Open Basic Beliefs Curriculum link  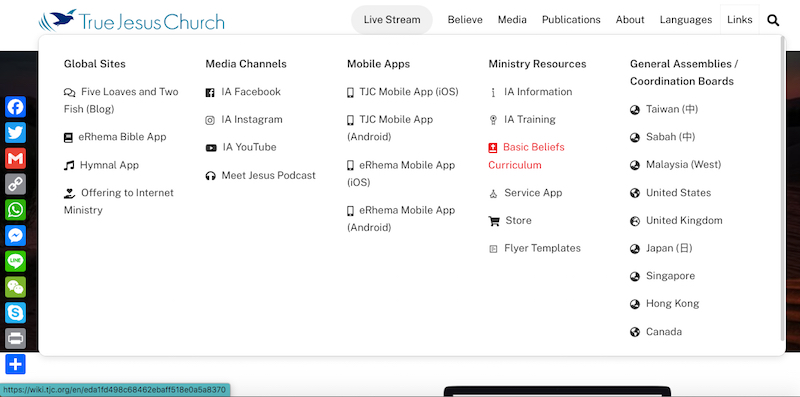527,156
